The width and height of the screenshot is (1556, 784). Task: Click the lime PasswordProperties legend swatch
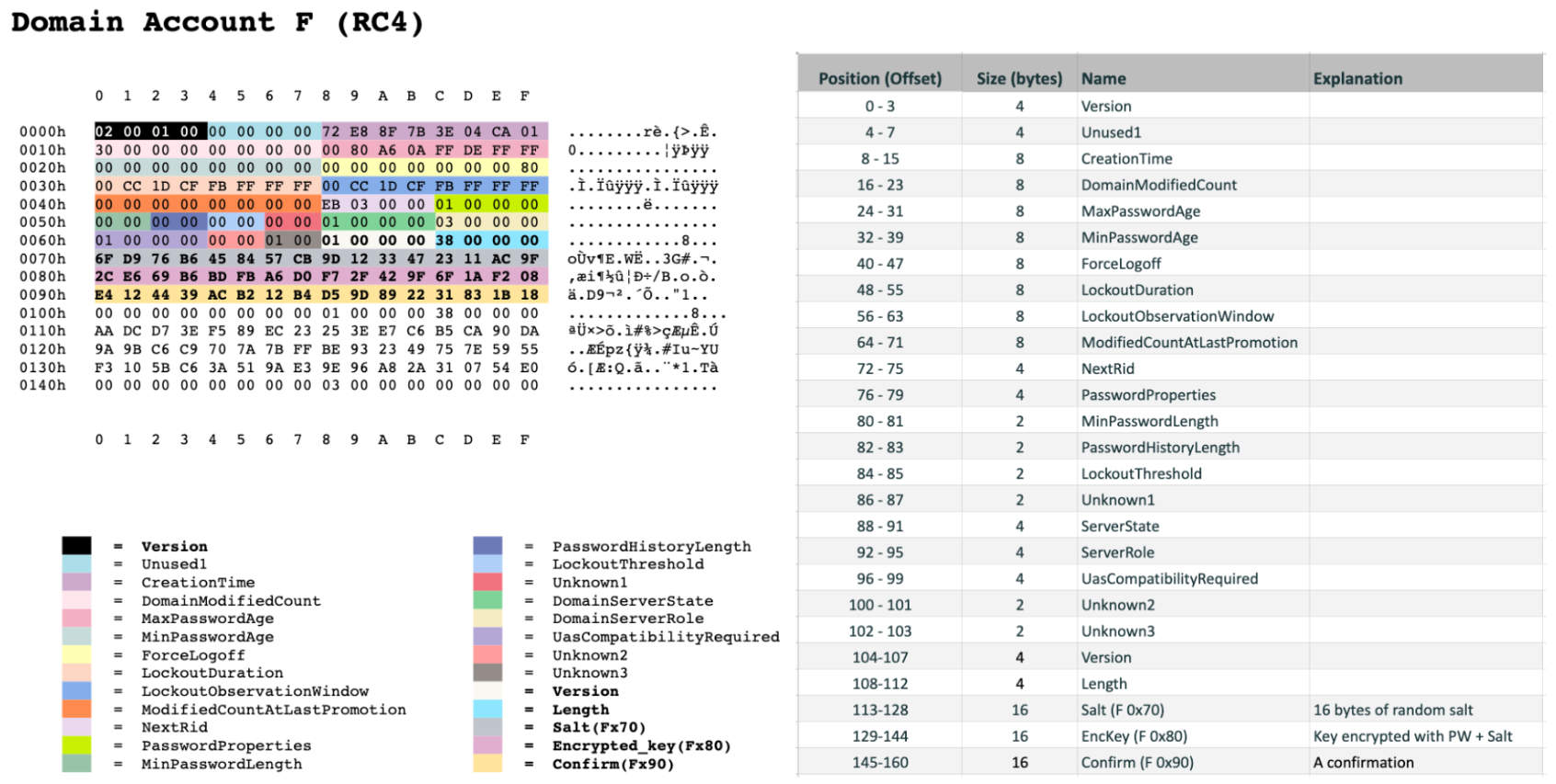click(76, 745)
